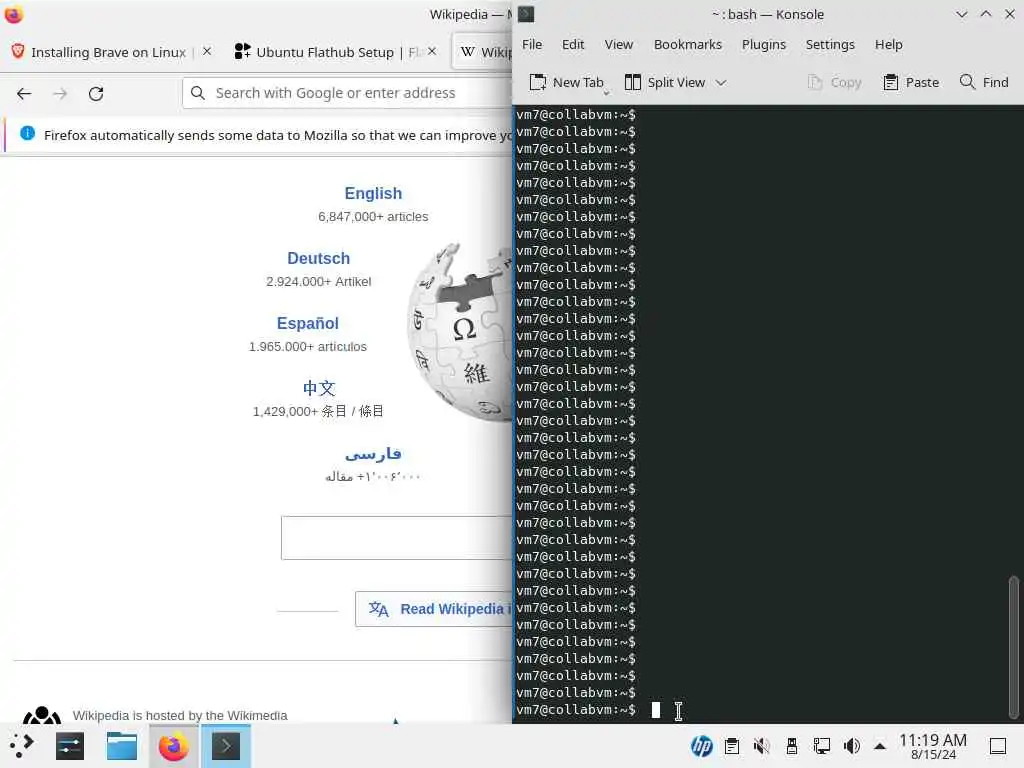
Task: Open Konsole Help menu
Action: click(888, 44)
